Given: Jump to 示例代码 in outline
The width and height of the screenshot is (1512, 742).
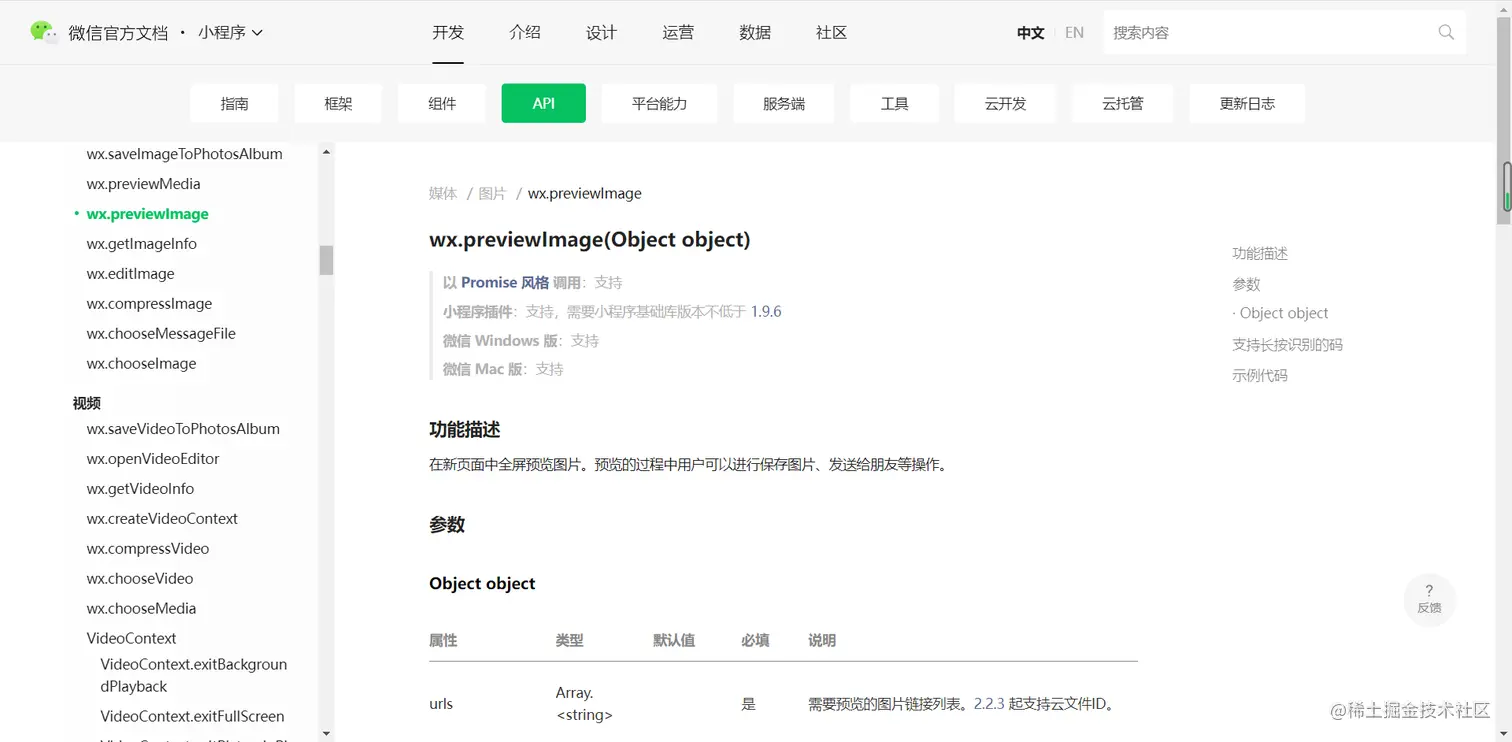Looking at the screenshot, I should coord(1260,376).
